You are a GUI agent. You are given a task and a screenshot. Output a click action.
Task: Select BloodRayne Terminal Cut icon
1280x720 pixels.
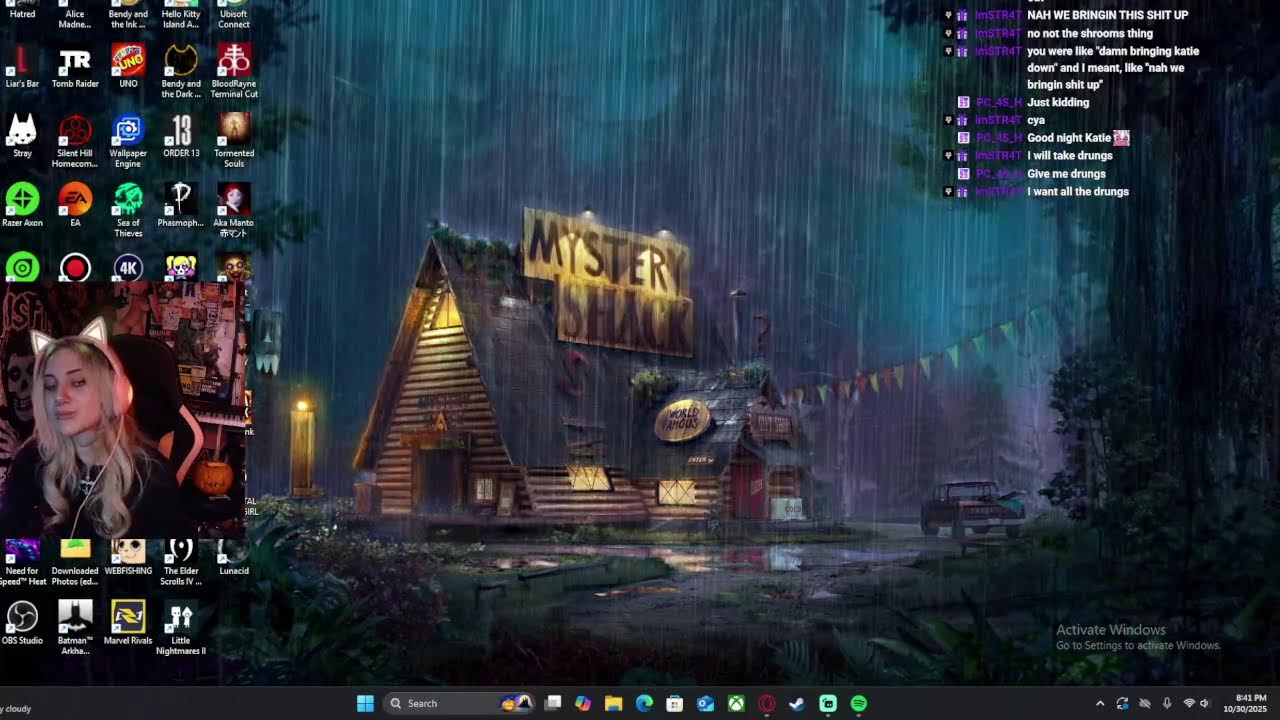click(234, 72)
